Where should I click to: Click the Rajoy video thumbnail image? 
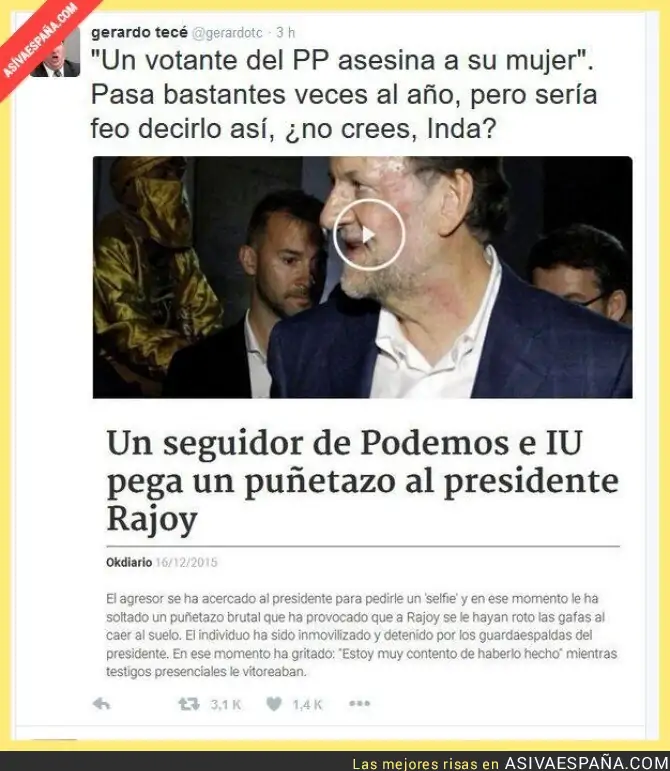362,277
